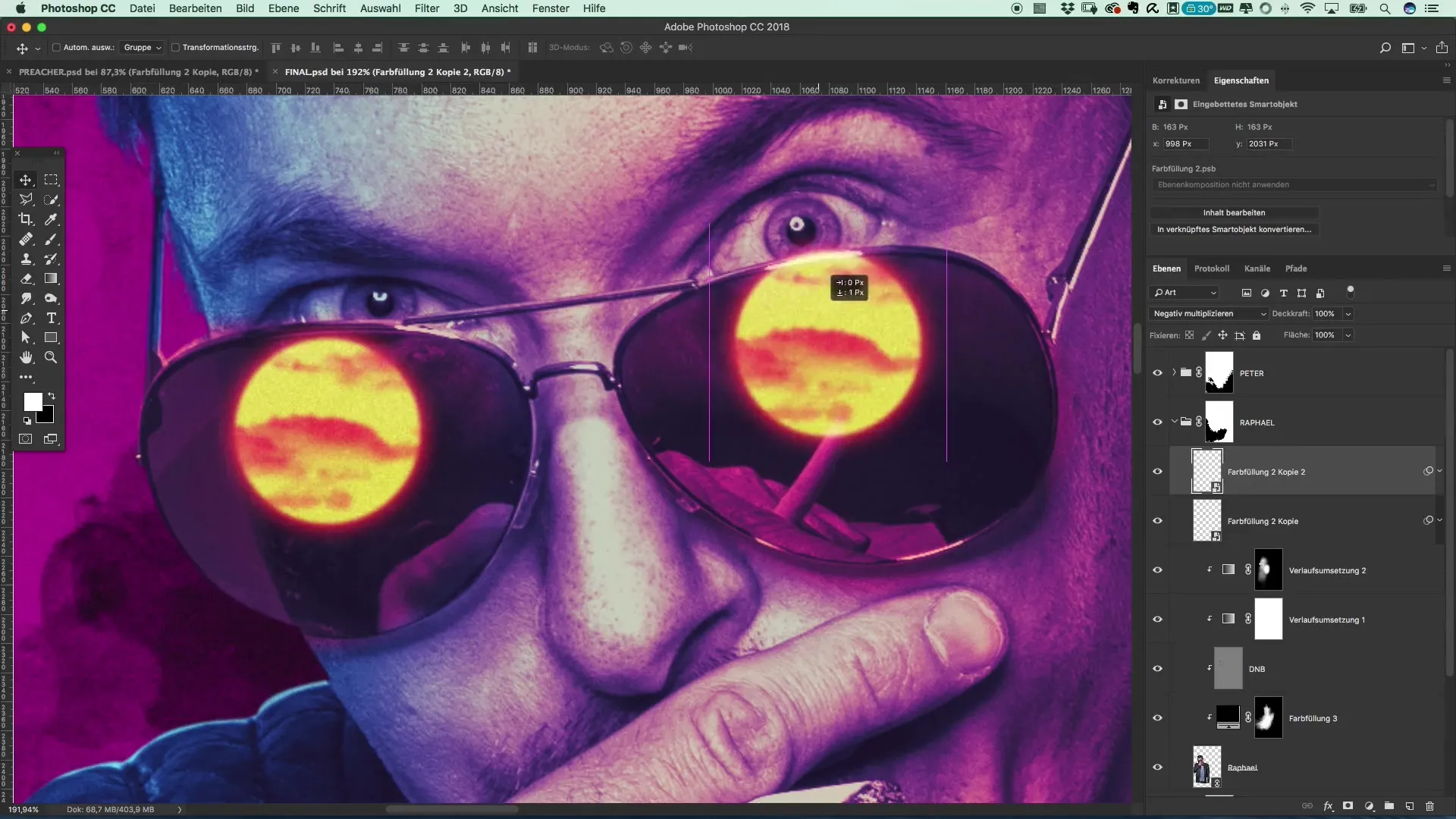Select the Pen tool
1456x819 pixels.
26,318
